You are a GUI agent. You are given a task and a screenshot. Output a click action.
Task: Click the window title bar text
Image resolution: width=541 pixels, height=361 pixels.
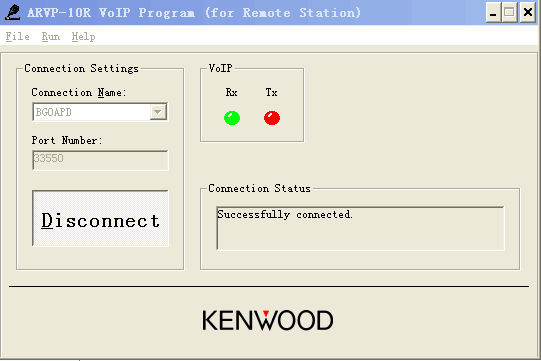click(x=194, y=13)
